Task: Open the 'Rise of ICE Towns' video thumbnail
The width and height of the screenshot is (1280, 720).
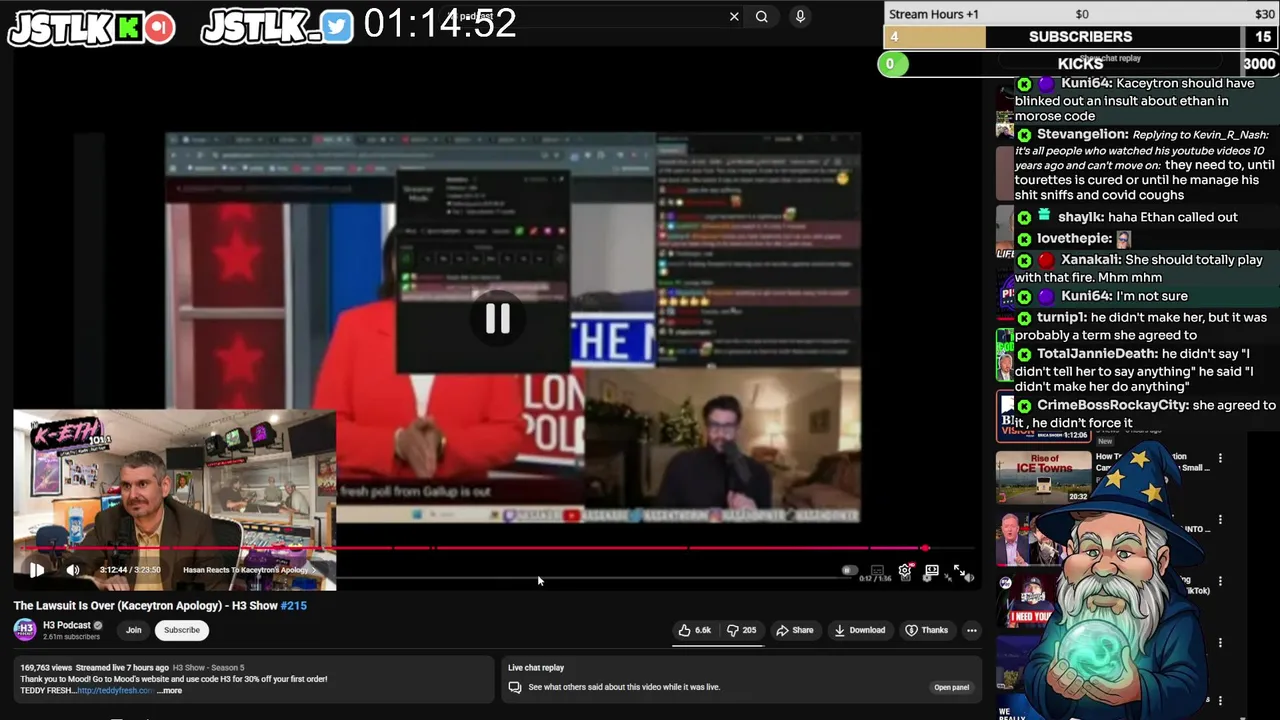Action: (x=1043, y=477)
